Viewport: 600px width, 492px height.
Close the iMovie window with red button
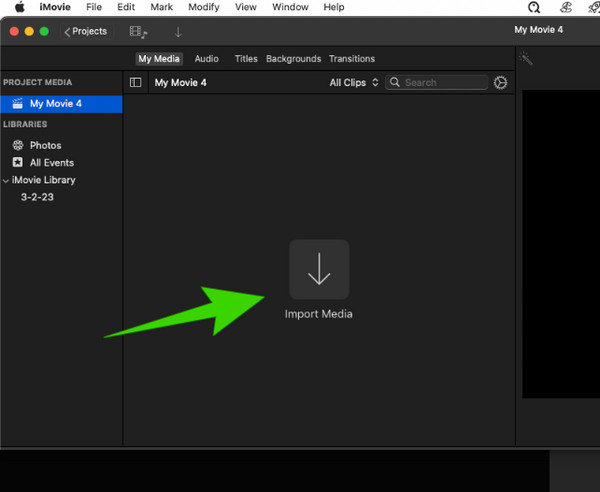tap(14, 31)
